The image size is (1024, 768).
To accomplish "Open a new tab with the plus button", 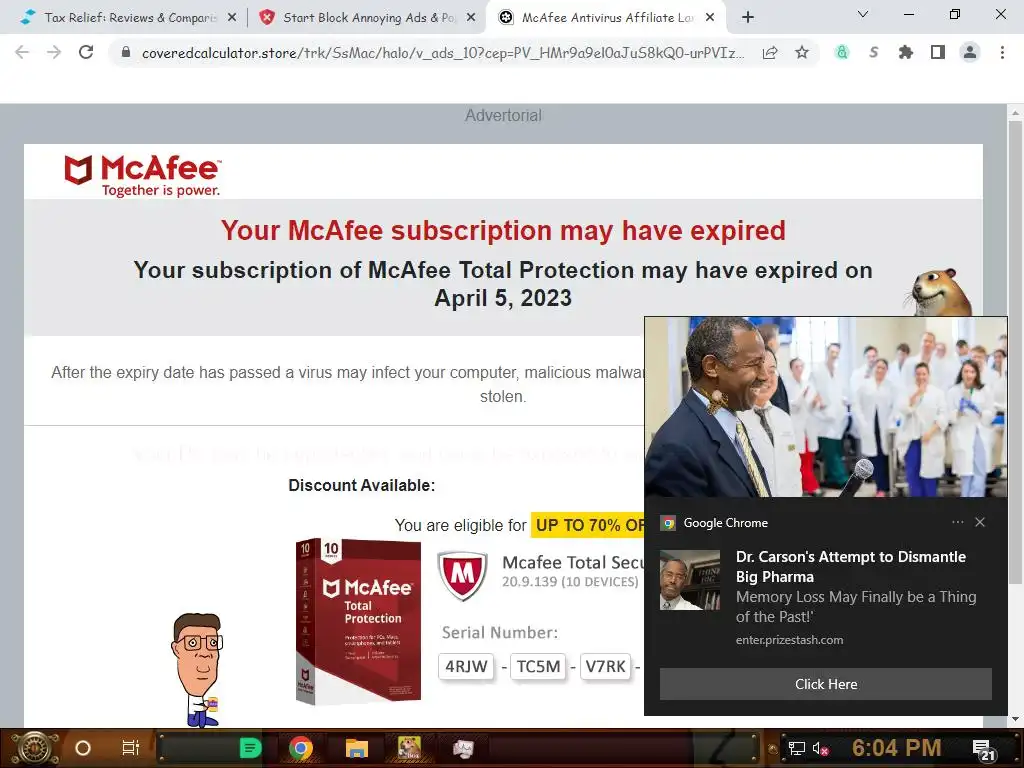I will pyautogui.click(x=748, y=18).
